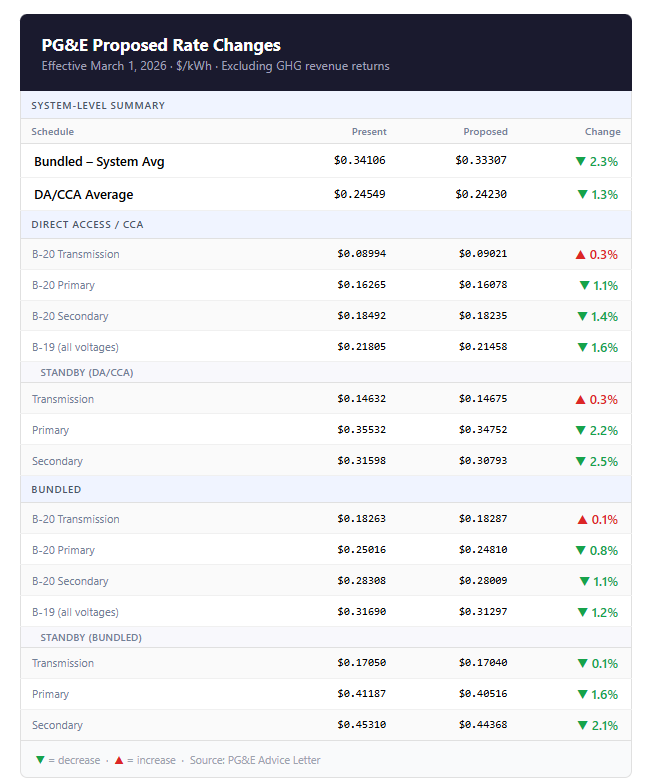This screenshot has height=782, width=646.
Task: Click the green down arrow beside 2.5% change
Action: 580,461
